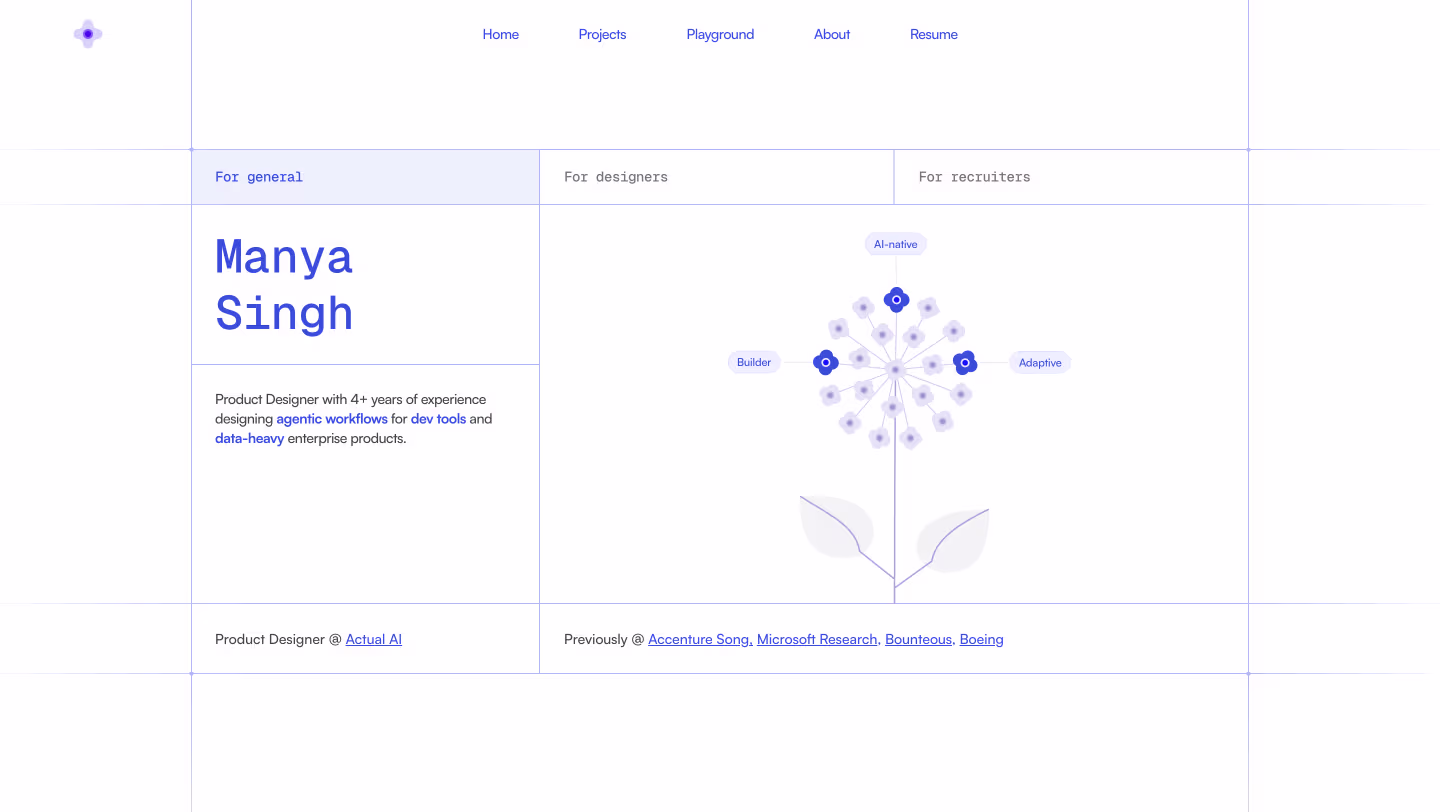The width and height of the screenshot is (1440, 812).
Task: Open the Projects nav link
Action: pos(602,34)
